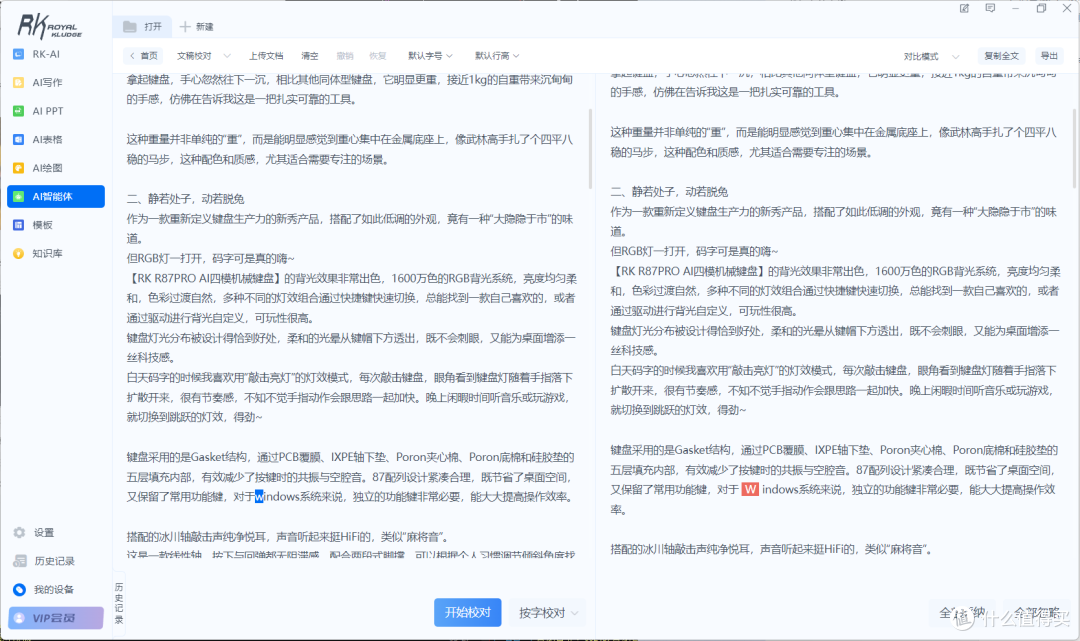The image size is (1080, 641).
Task: Click 恢复 redo in toolbar
Action: pos(377,56)
